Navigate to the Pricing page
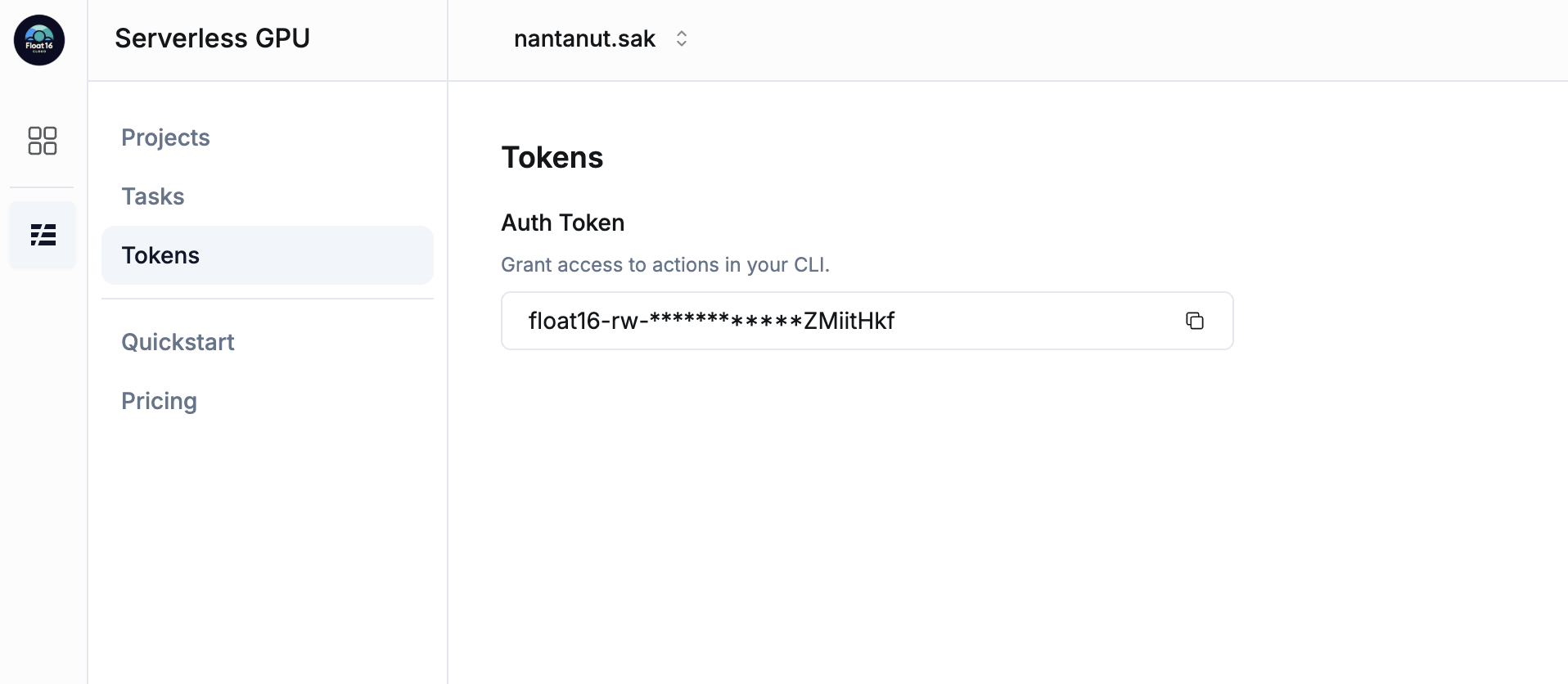 coord(159,401)
